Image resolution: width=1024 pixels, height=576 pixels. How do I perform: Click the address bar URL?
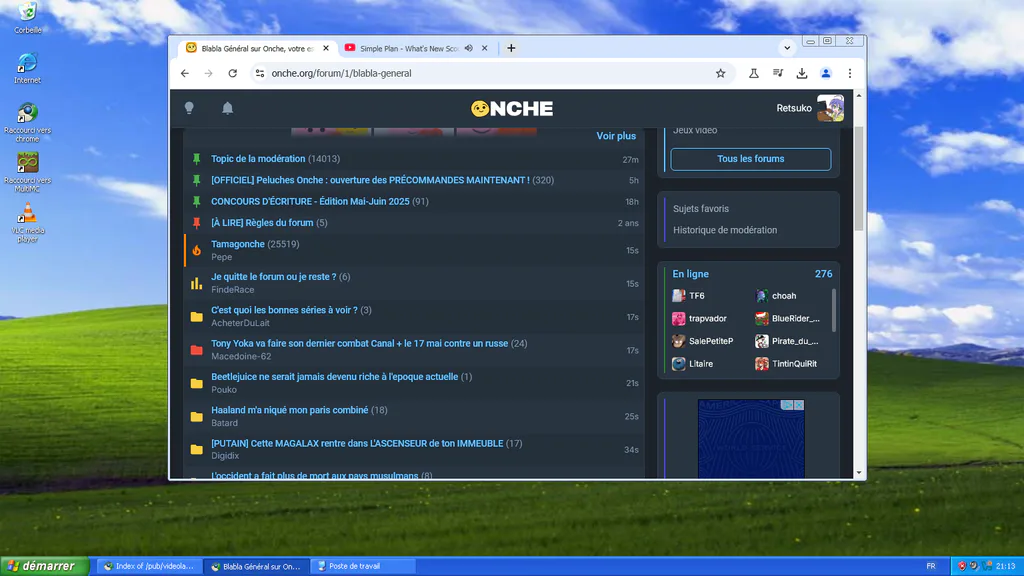[342, 73]
